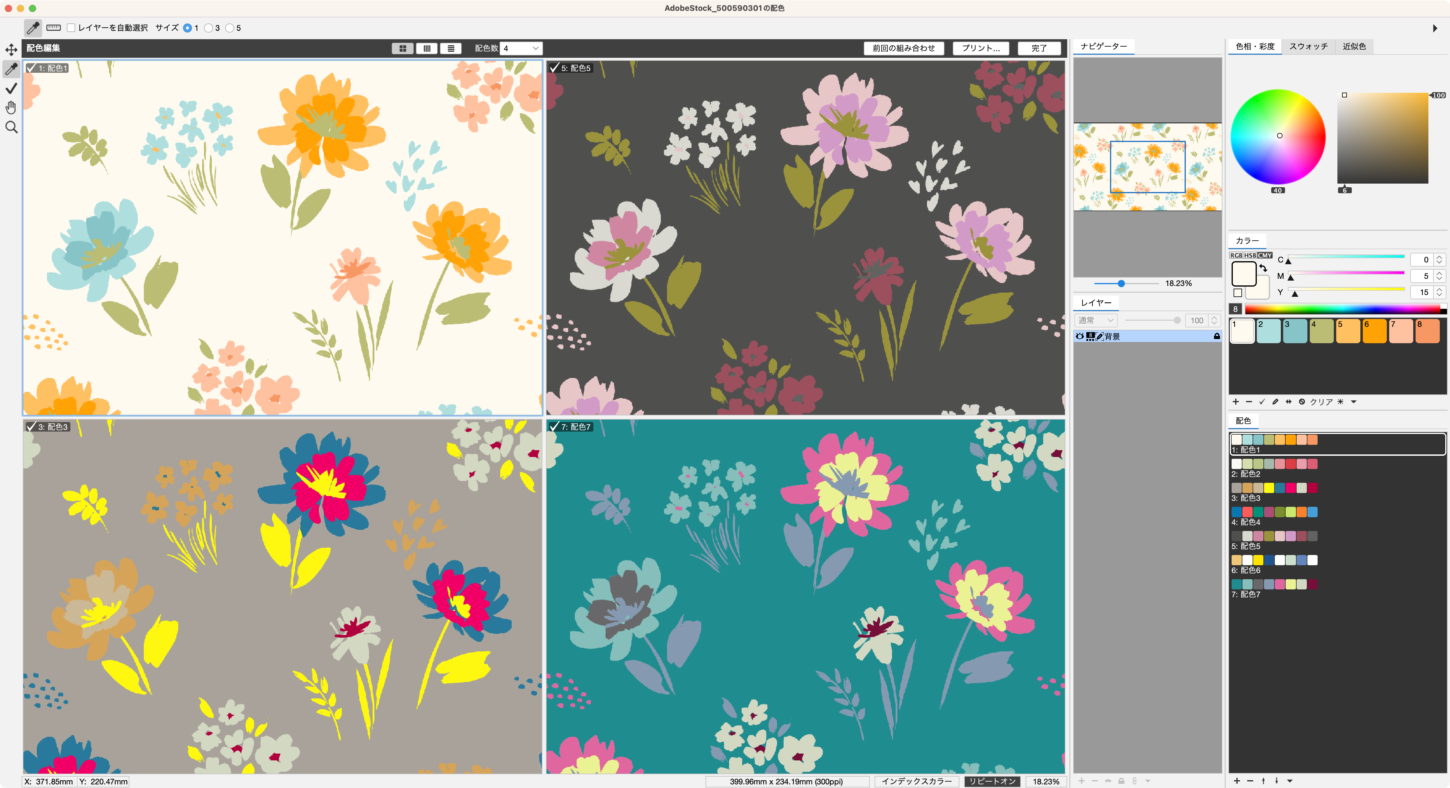Open the 近似色 tab
Image resolution: width=1450 pixels, height=788 pixels.
tap(1355, 46)
